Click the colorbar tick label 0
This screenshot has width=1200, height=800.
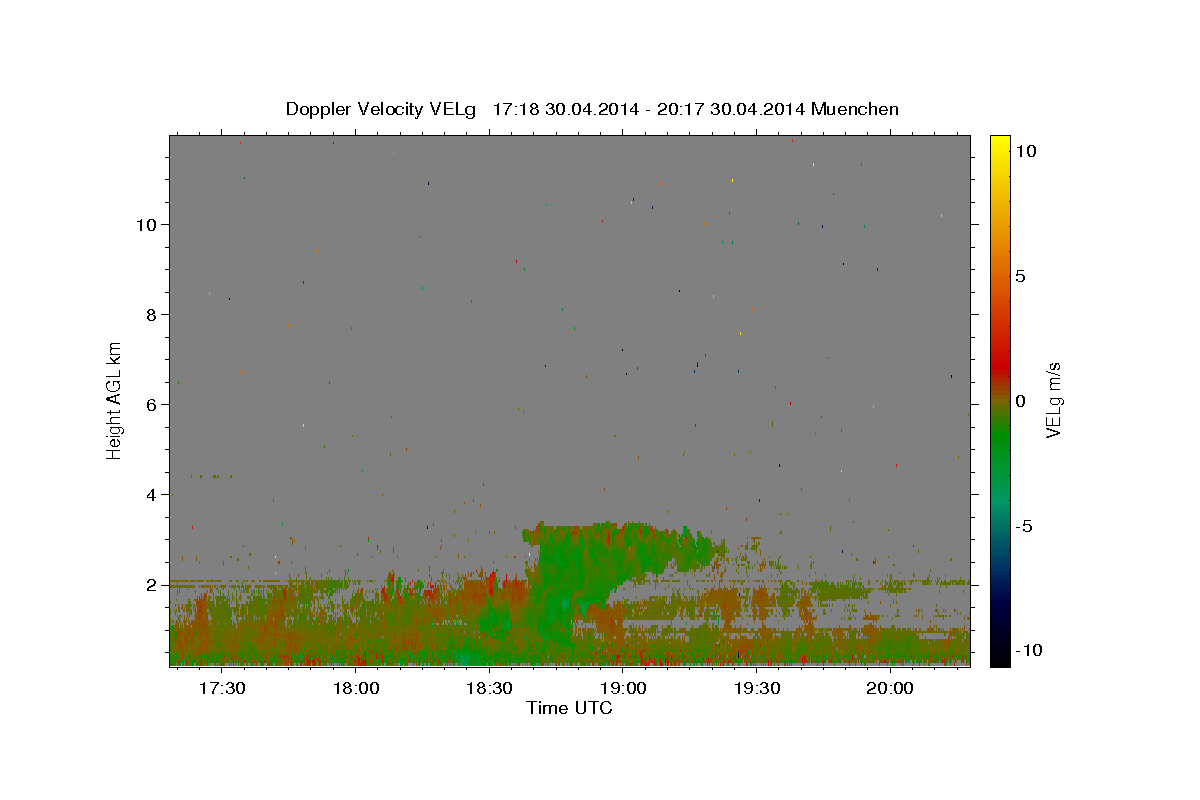pos(1020,401)
